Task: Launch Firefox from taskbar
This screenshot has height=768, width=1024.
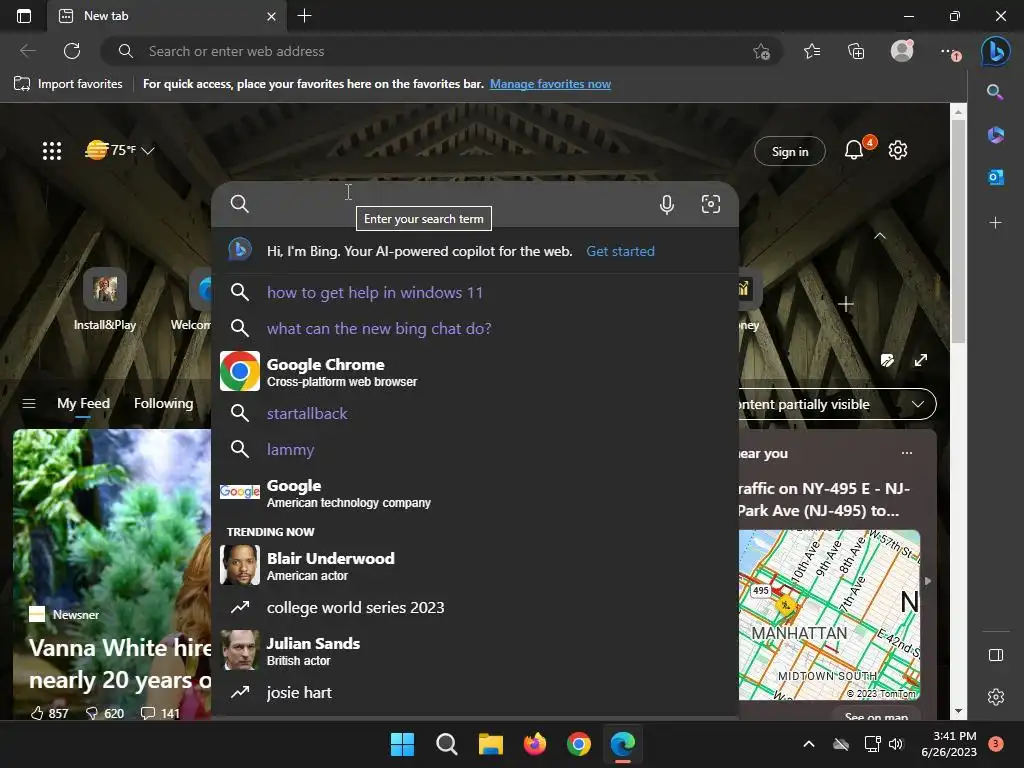Action: [x=534, y=744]
